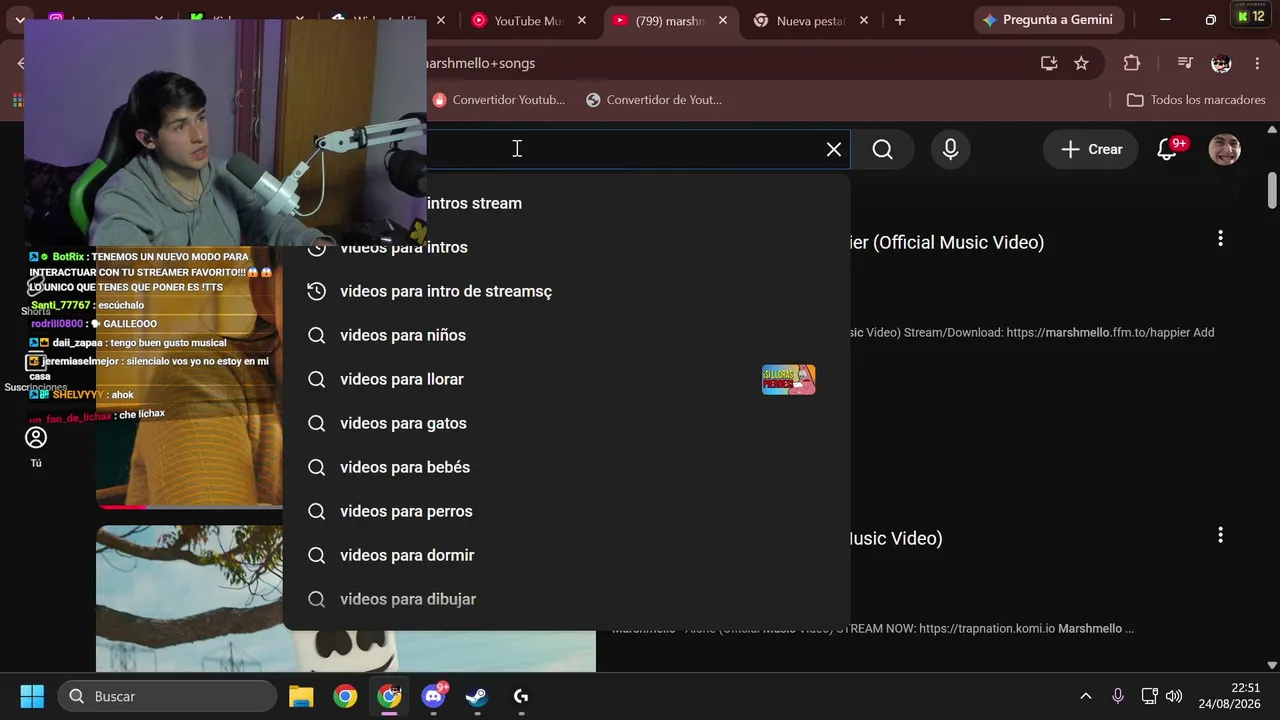
Task: Select suggestion "videos para niños"
Action: [x=566, y=335]
